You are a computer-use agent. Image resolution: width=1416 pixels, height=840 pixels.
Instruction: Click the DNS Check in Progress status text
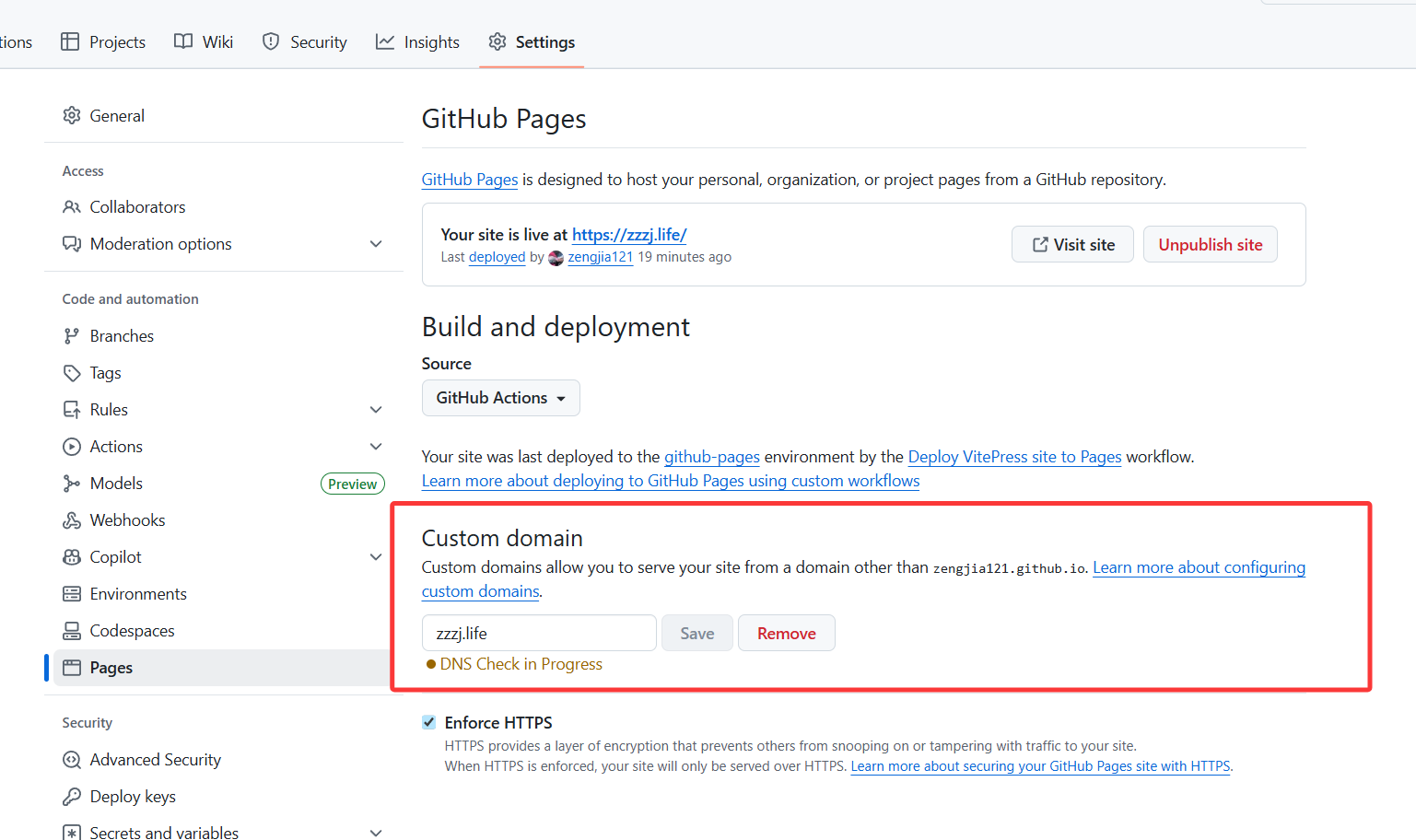(521, 664)
